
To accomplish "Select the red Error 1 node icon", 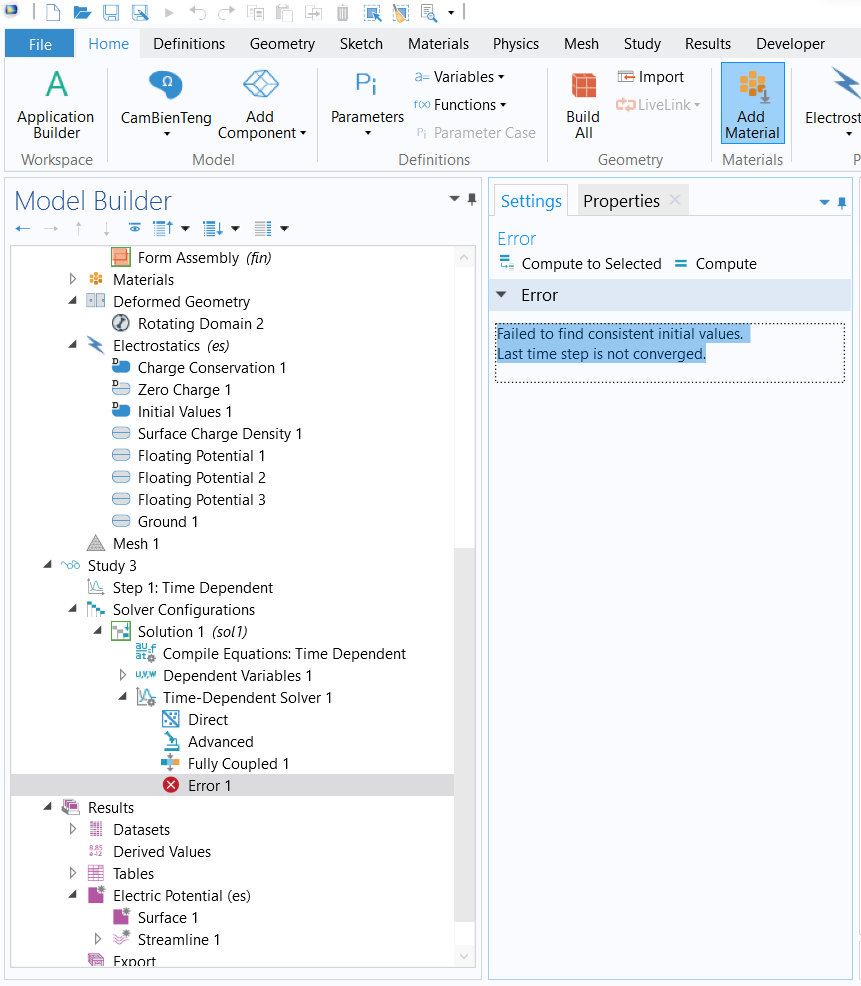I will (170, 785).
